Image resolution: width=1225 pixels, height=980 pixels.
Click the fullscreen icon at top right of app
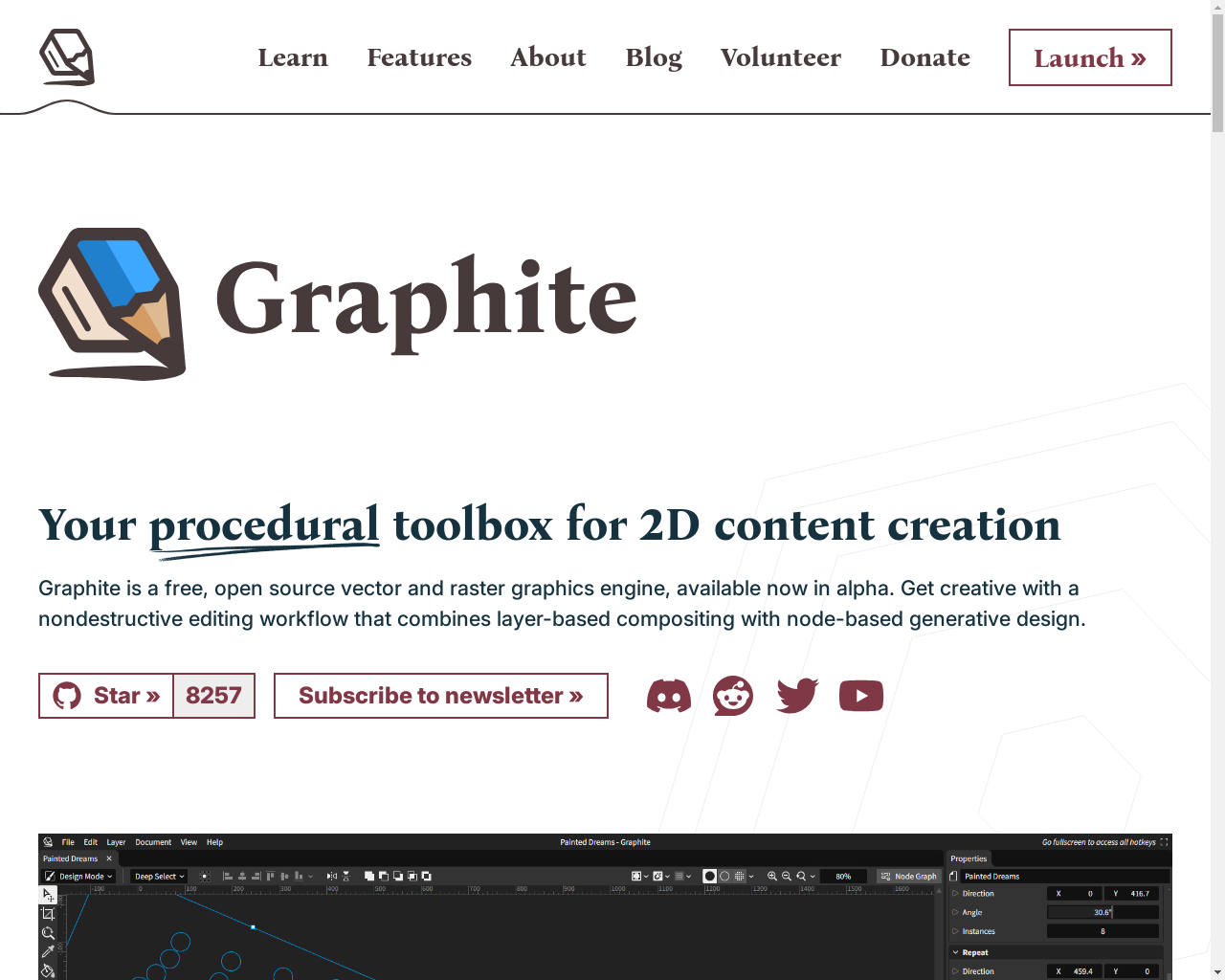1164,842
